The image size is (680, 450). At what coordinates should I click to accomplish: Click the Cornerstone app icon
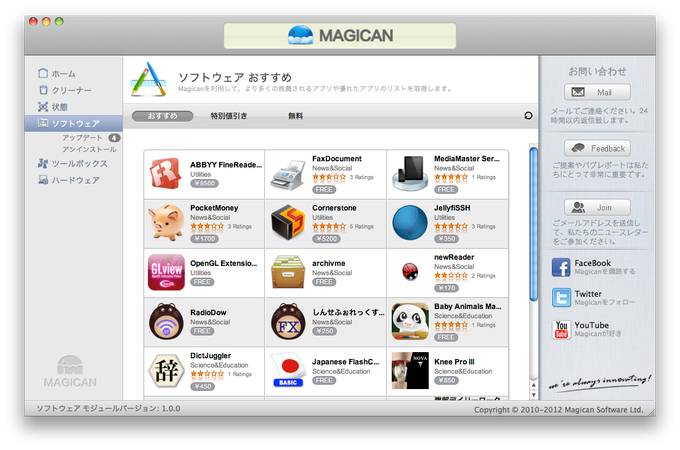(288, 222)
